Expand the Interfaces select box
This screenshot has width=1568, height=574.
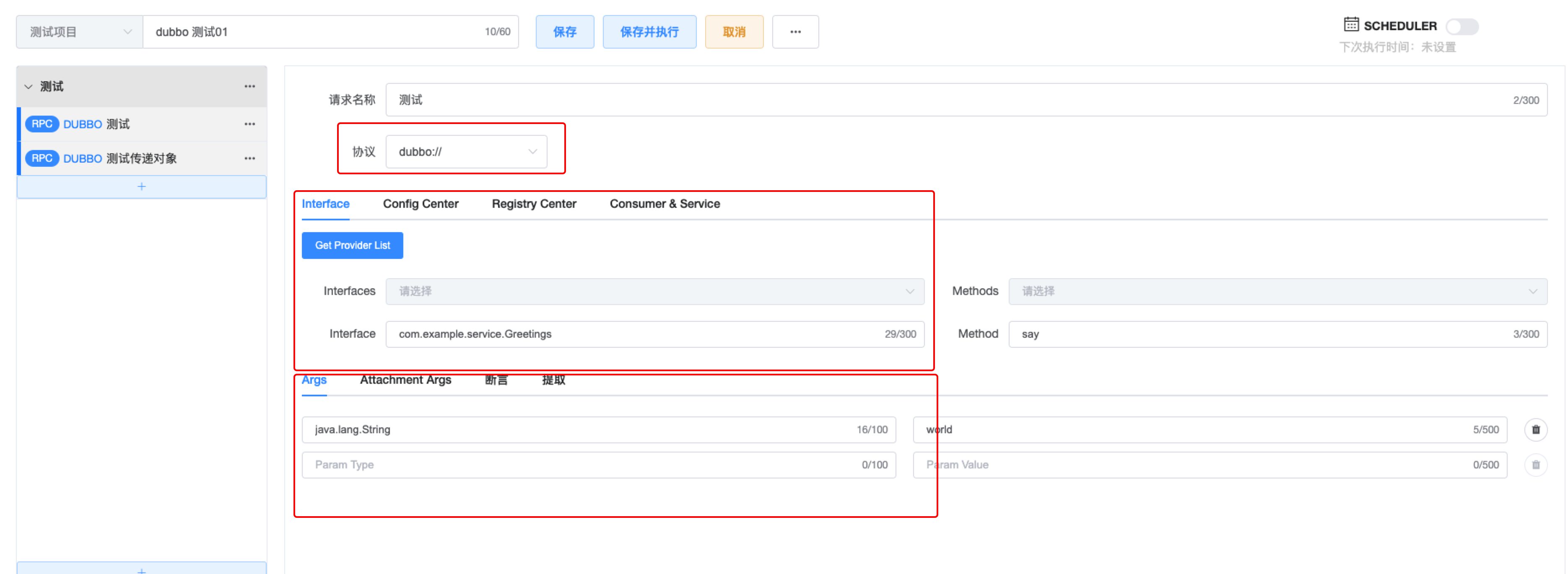point(654,291)
